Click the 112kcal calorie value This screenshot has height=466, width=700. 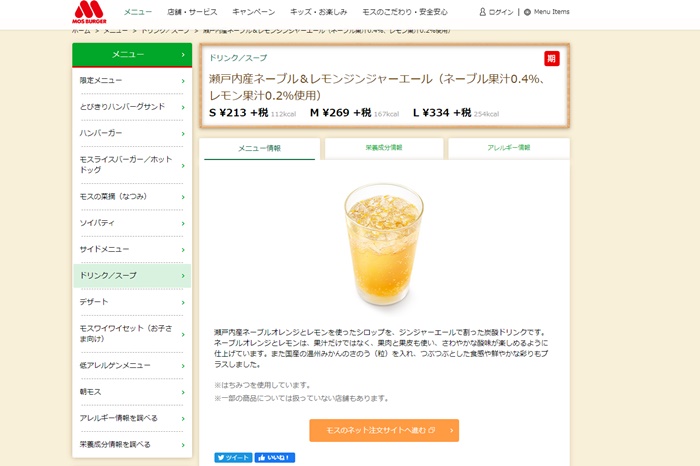[x=283, y=114]
